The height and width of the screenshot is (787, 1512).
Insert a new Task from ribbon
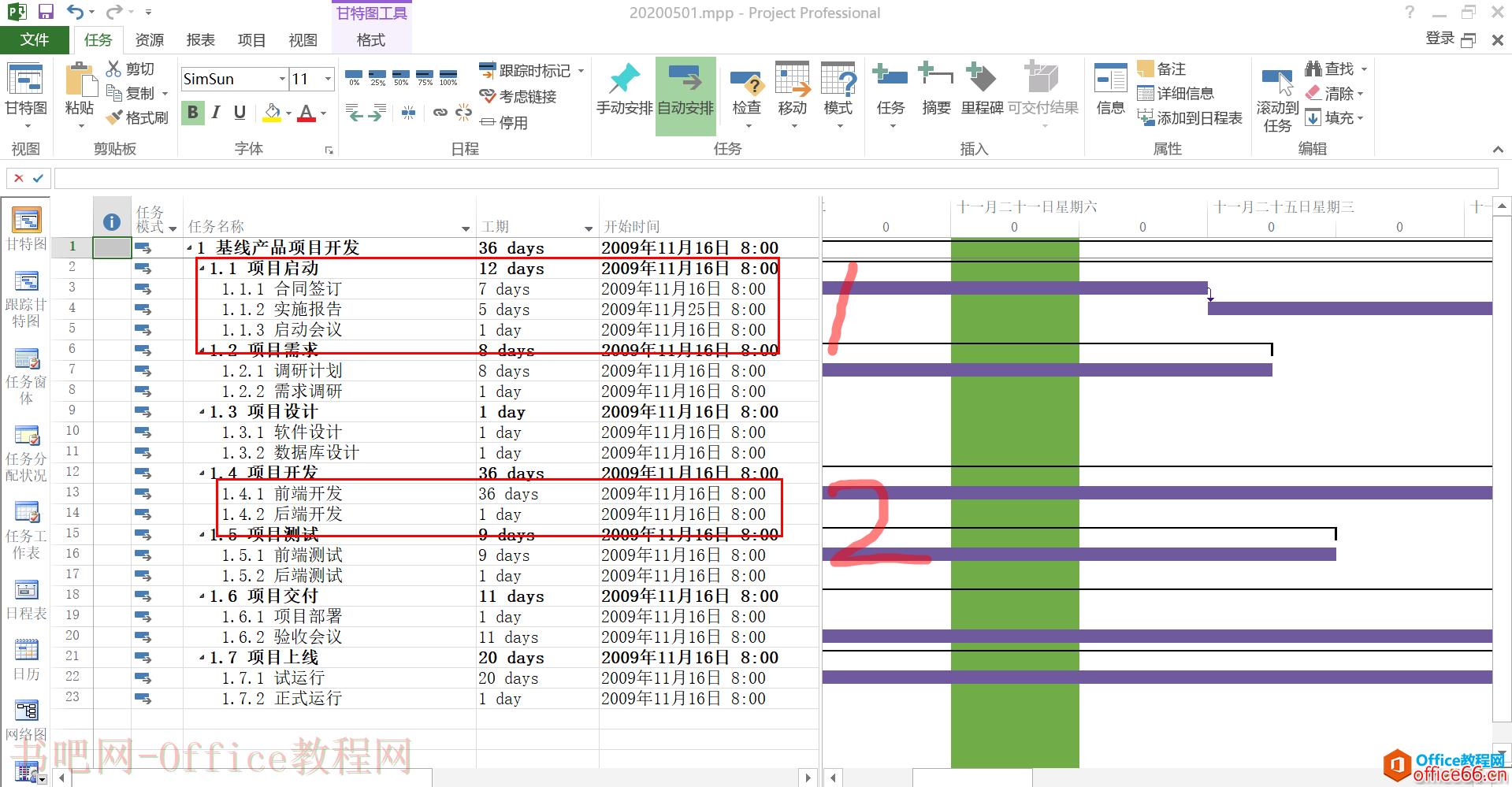(891, 95)
